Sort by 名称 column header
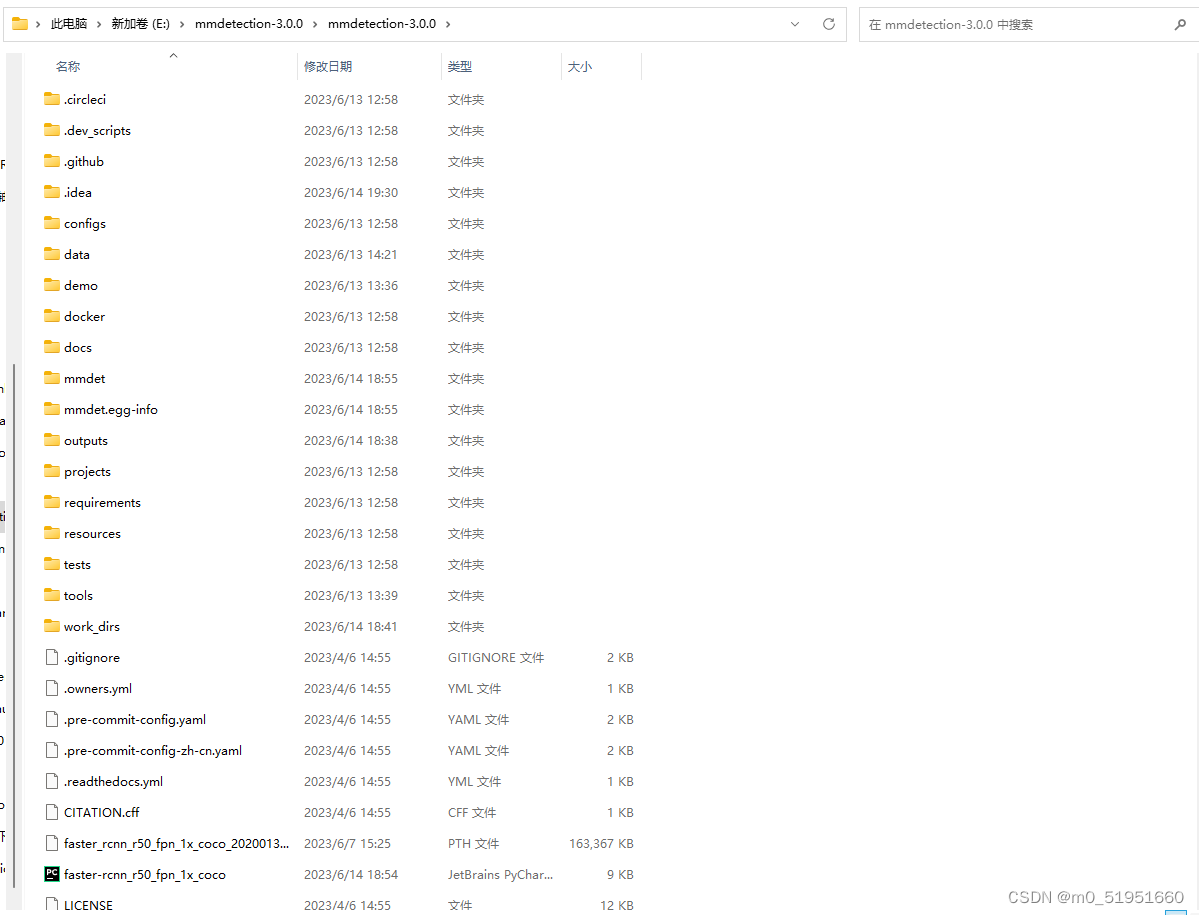This screenshot has width=1199, height=915. (67, 67)
